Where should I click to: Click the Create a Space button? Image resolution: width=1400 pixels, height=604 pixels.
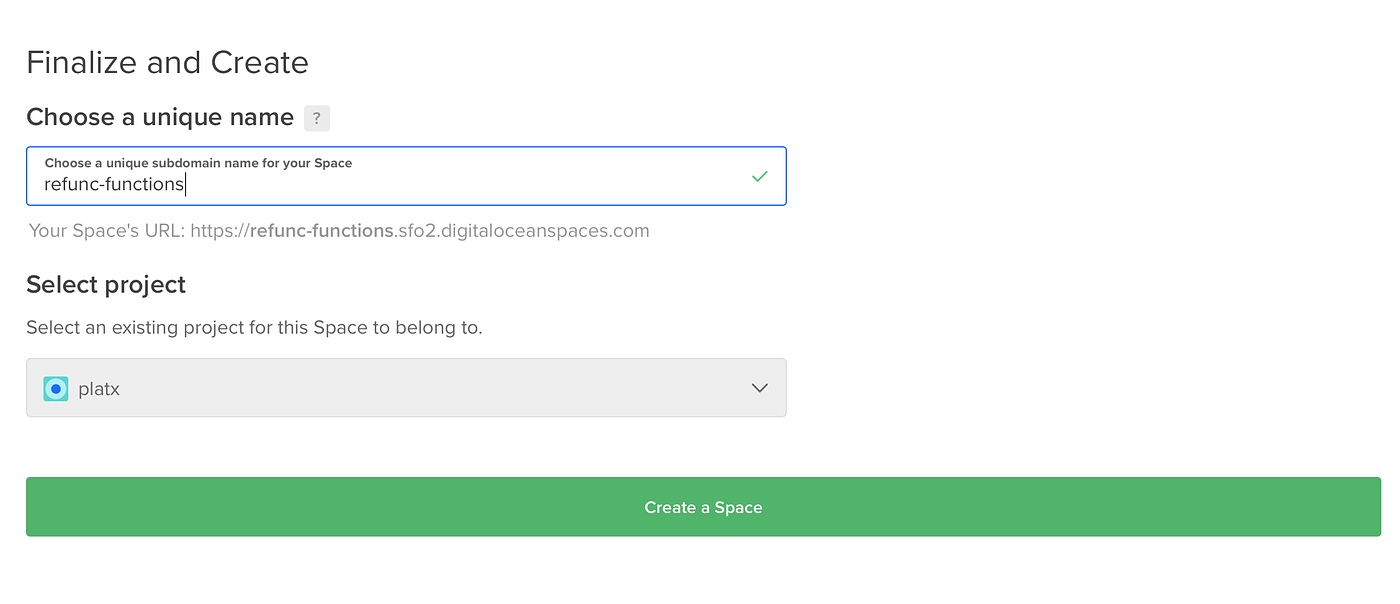click(703, 507)
